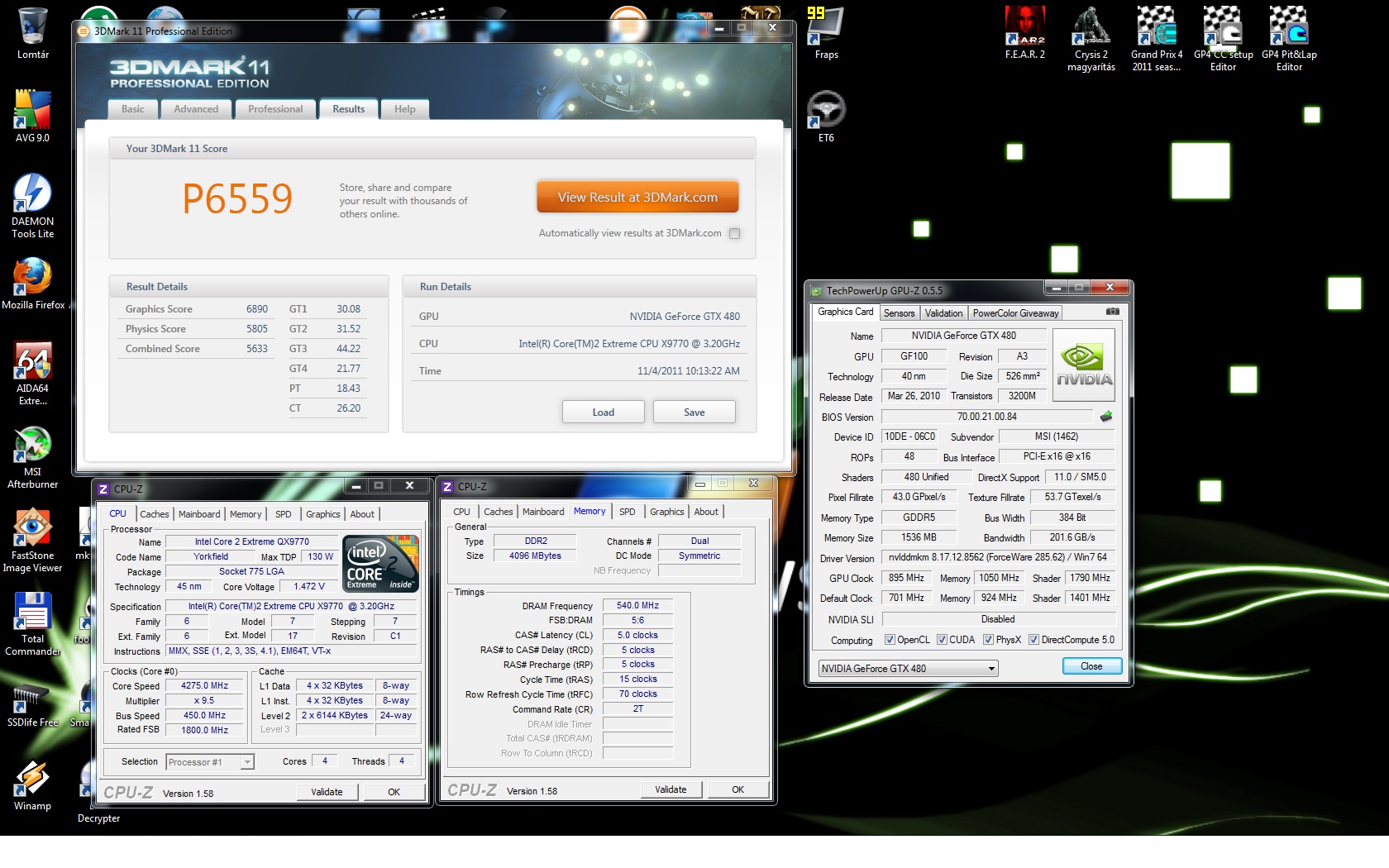Toggle the DirectCompute 5.0 checkbox
Screen dimensions: 1389x868
1033,640
